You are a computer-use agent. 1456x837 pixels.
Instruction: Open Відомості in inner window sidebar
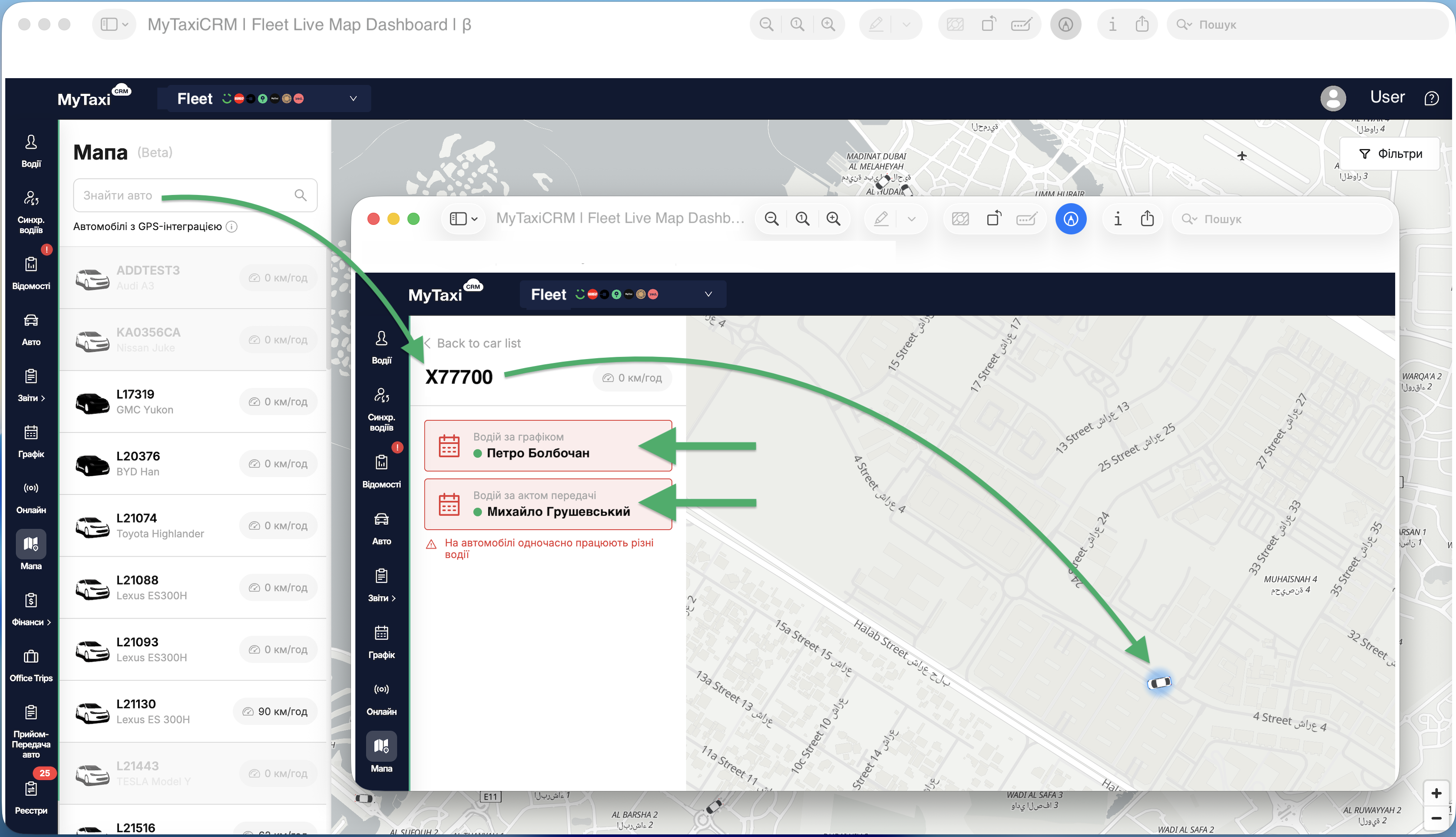coord(381,471)
